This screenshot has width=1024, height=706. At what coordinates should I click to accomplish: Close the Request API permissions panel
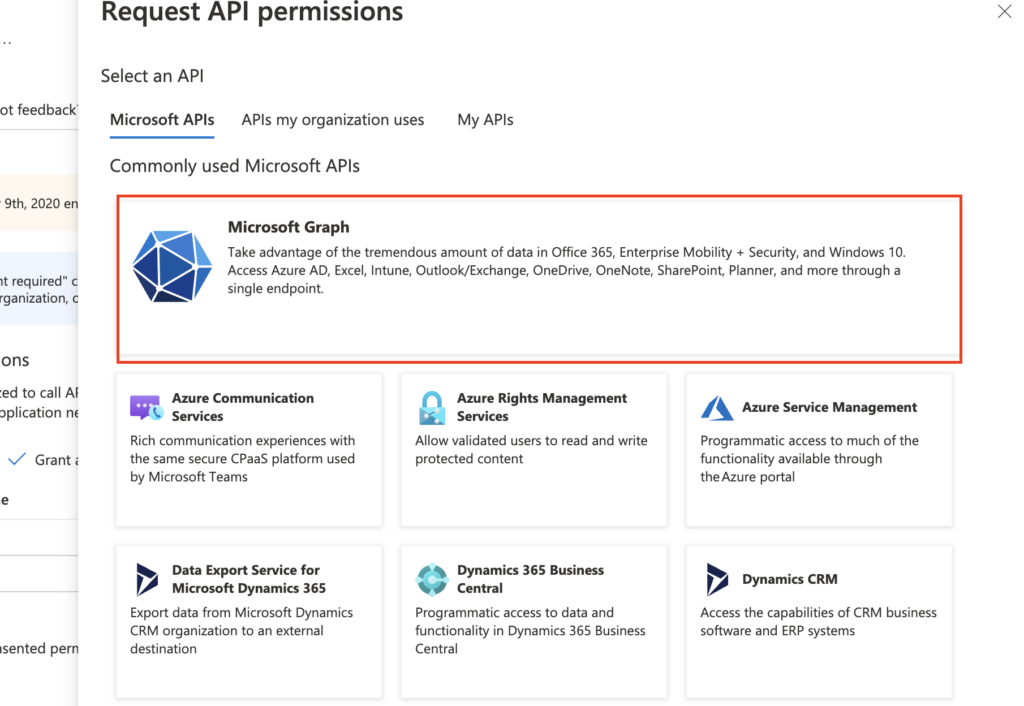(x=1004, y=11)
